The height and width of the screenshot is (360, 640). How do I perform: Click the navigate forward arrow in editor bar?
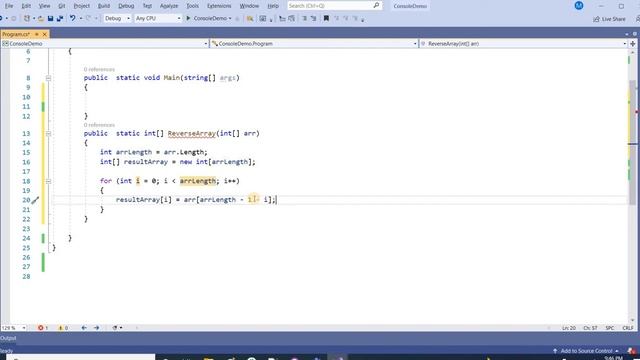point(96,328)
